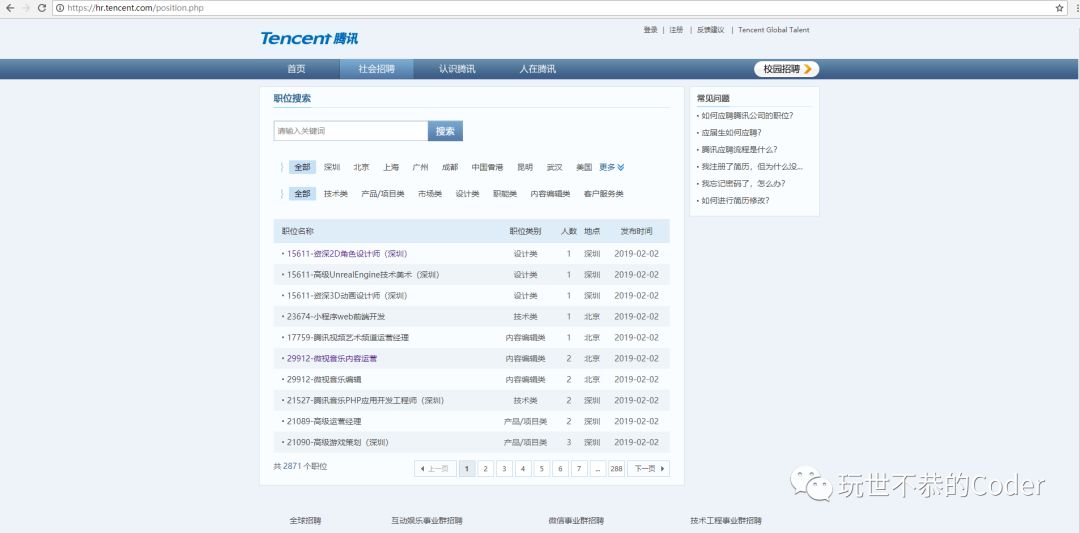Open job 21089-高级运营经理
This screenshot has height=533, width=1080.
pyautogui.click(x=324, y=421)
